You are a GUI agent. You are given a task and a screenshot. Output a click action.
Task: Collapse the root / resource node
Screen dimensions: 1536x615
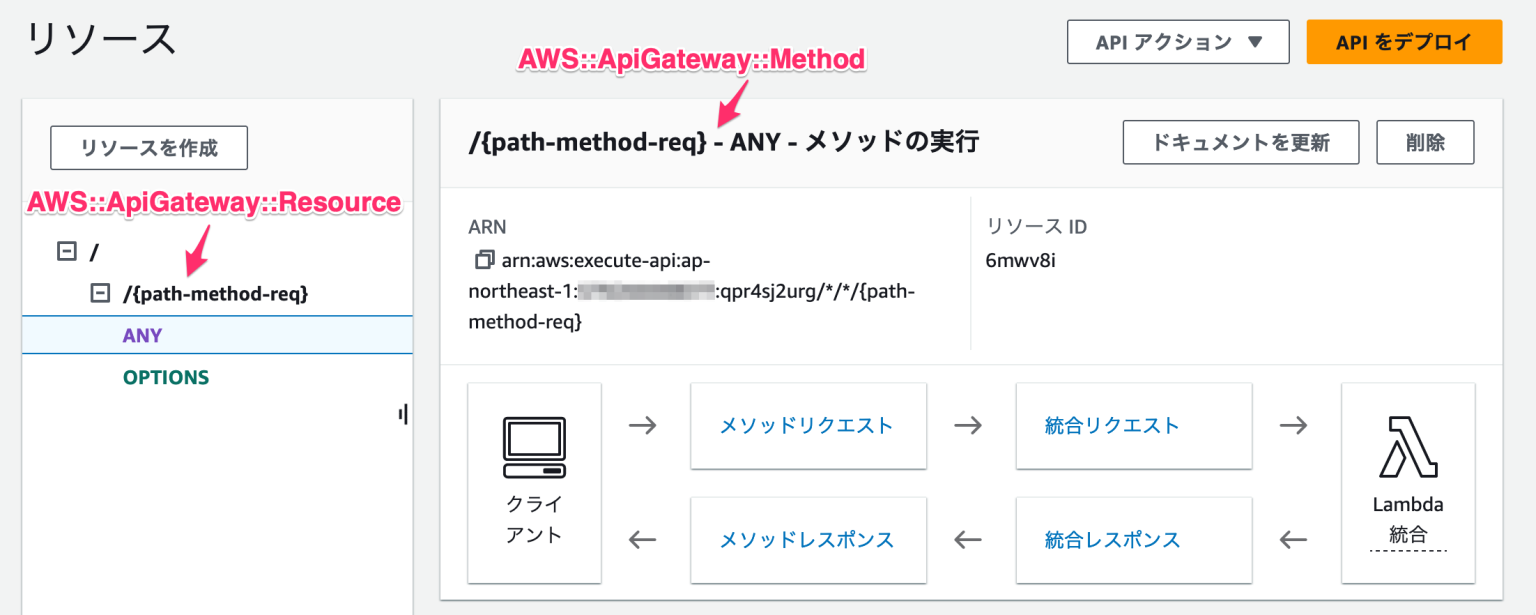coord(66,251)
